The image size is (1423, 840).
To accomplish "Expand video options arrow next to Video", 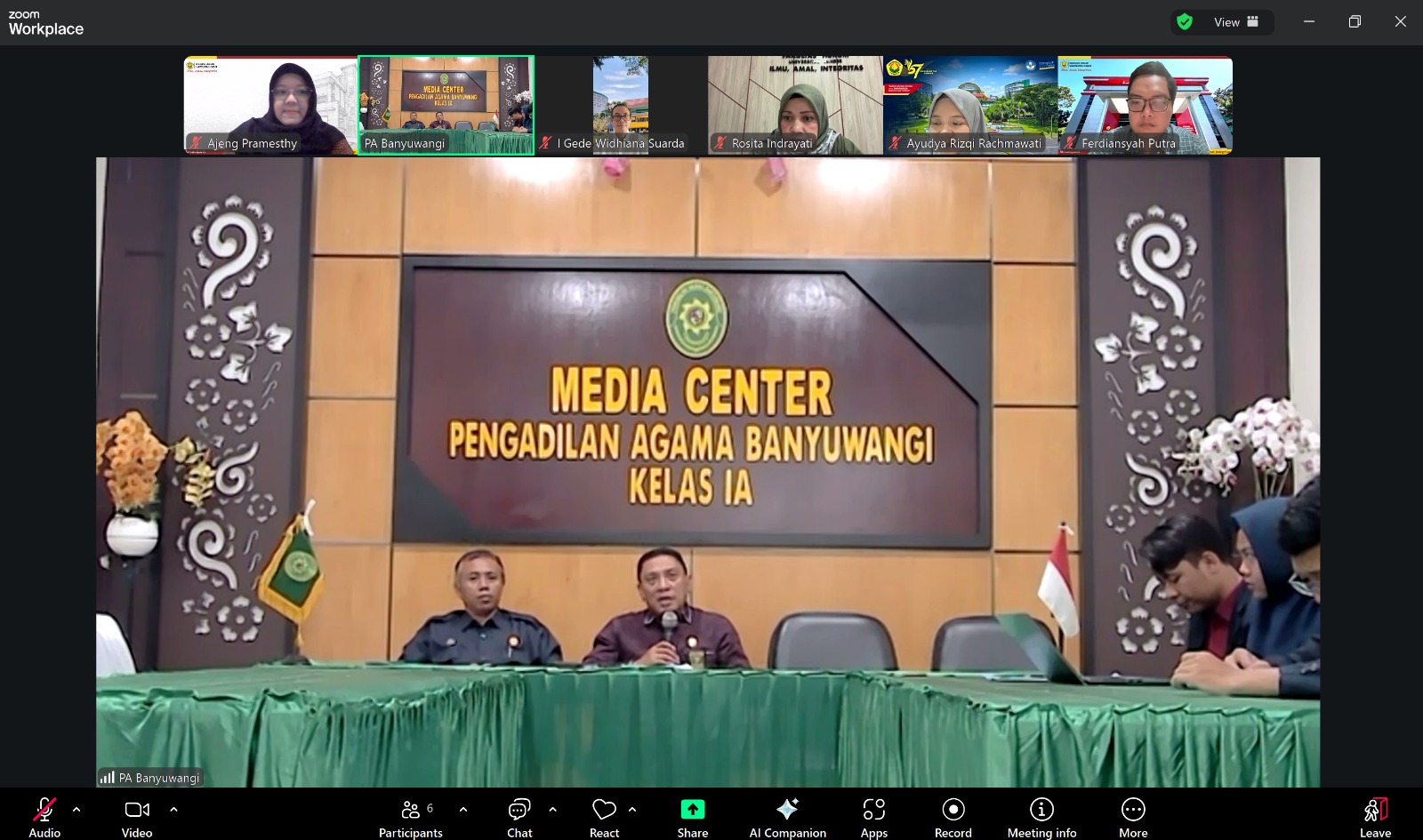I will click(x=173, y=809).
